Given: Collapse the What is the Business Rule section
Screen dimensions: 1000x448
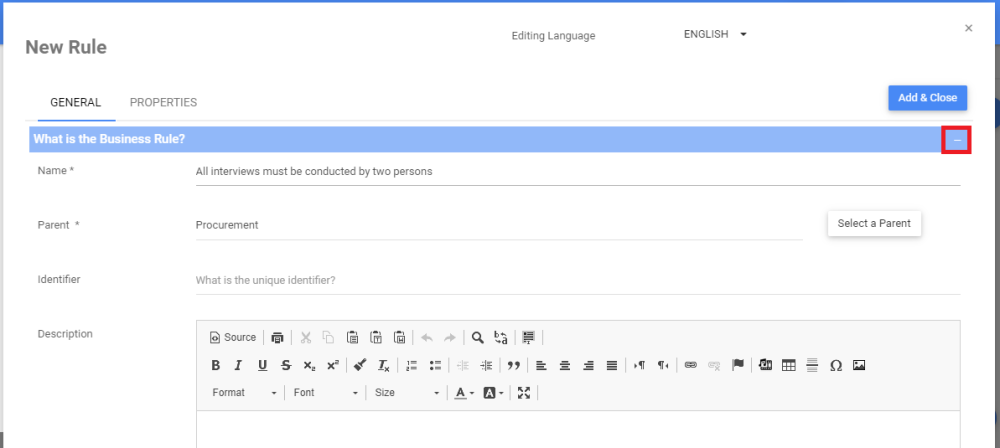Looking at the screenshot, I should [x=957, y=140].
